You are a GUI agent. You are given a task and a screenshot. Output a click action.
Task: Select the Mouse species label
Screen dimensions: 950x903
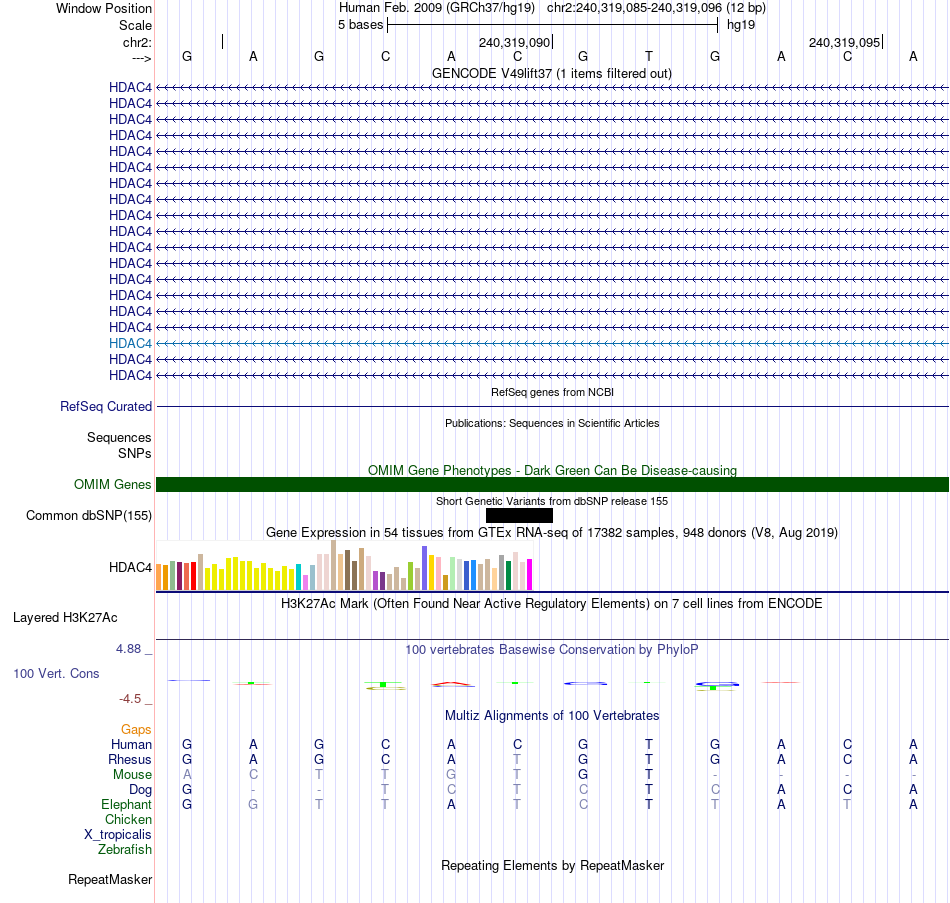[x=132, y=775]
